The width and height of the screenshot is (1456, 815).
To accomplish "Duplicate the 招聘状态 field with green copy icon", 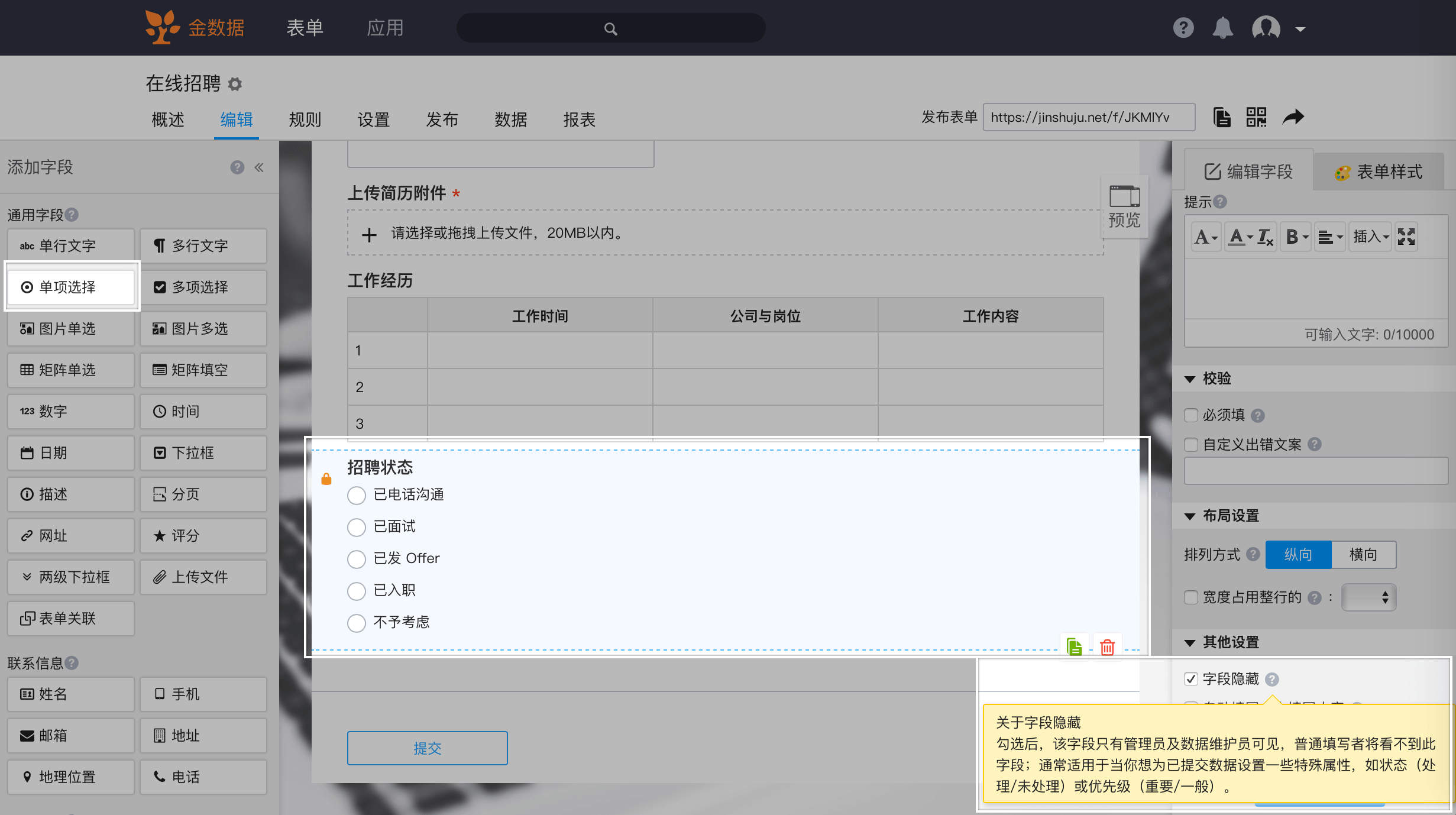I will point(1074,647).
